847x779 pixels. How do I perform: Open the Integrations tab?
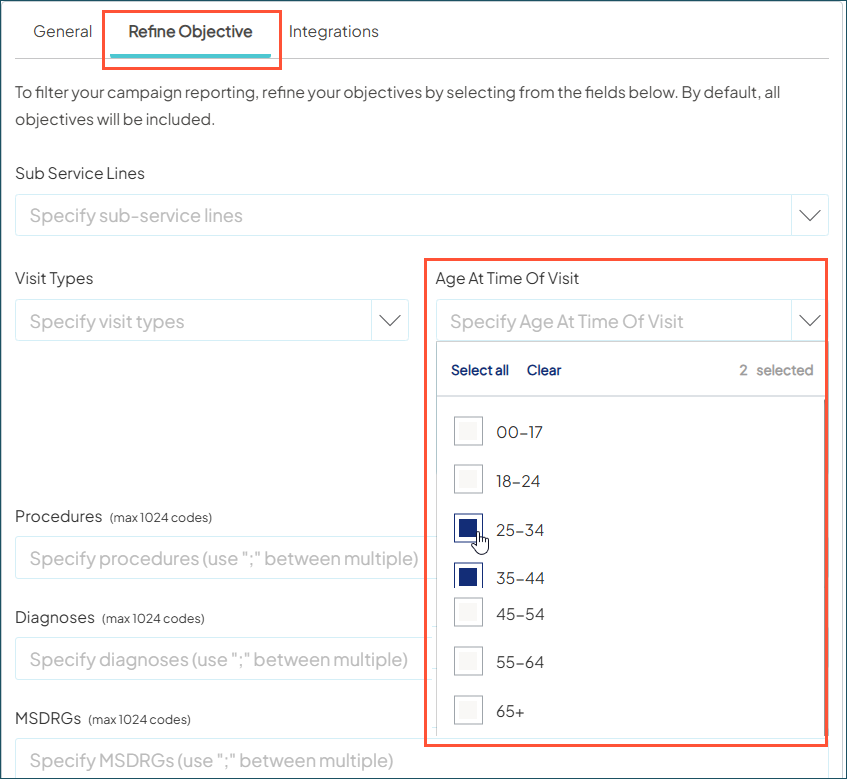pos(333,31)
